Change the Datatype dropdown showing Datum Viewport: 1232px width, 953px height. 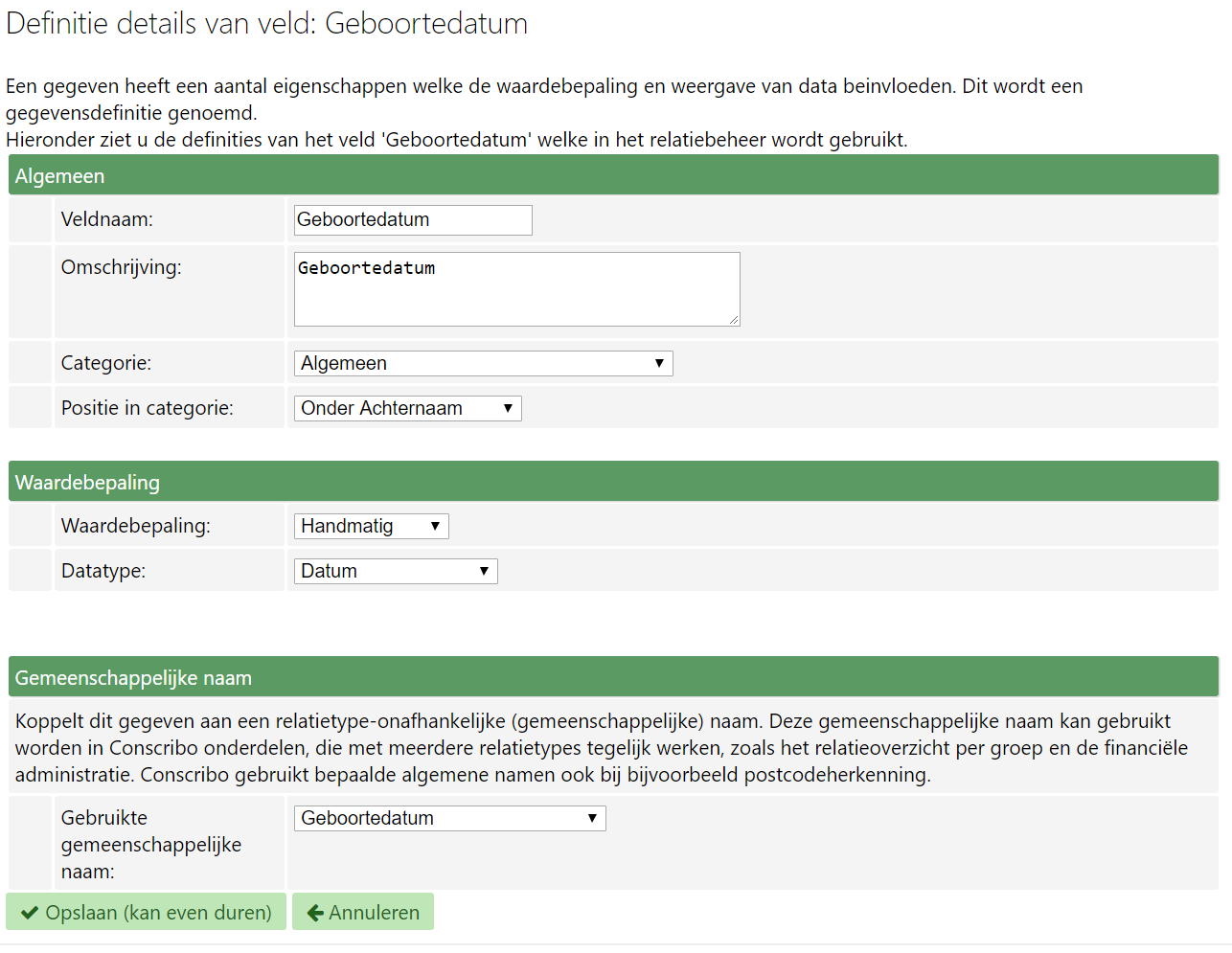click(395, 572)
